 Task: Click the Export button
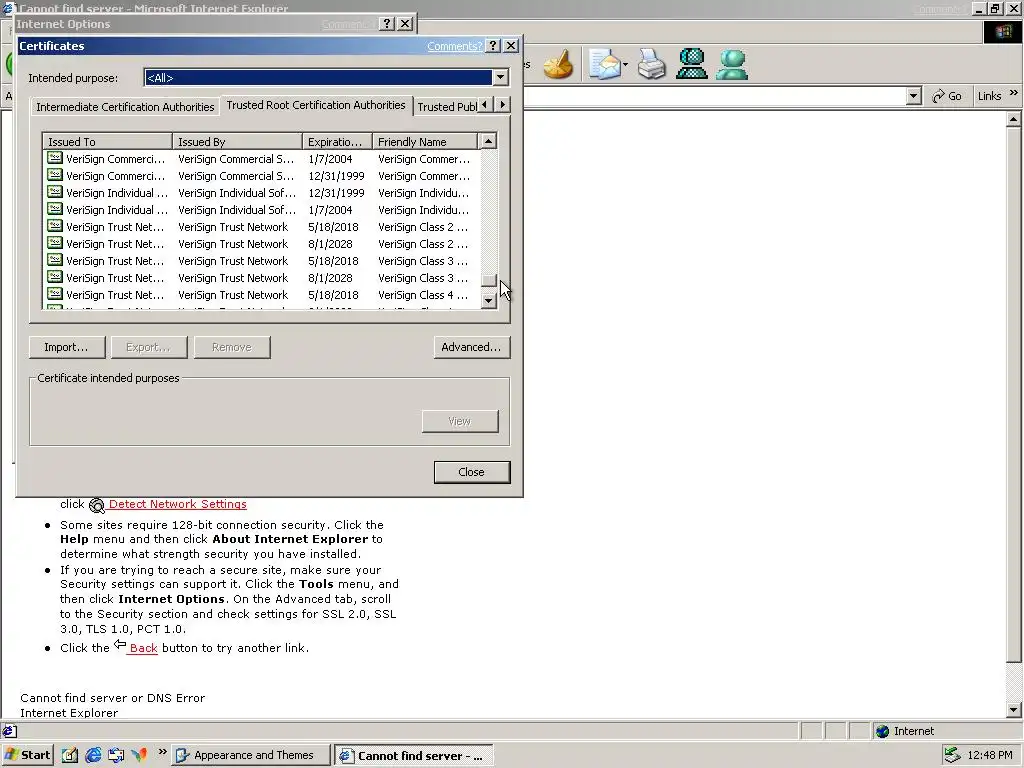click(x=149, y=347)
